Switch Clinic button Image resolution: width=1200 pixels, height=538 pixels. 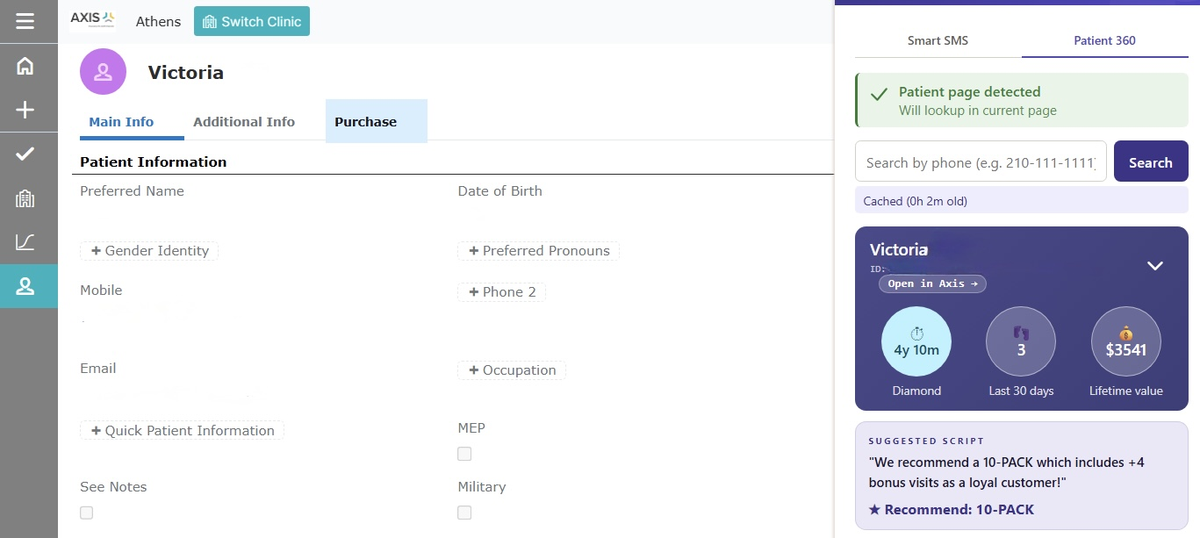tap(252, 21)
